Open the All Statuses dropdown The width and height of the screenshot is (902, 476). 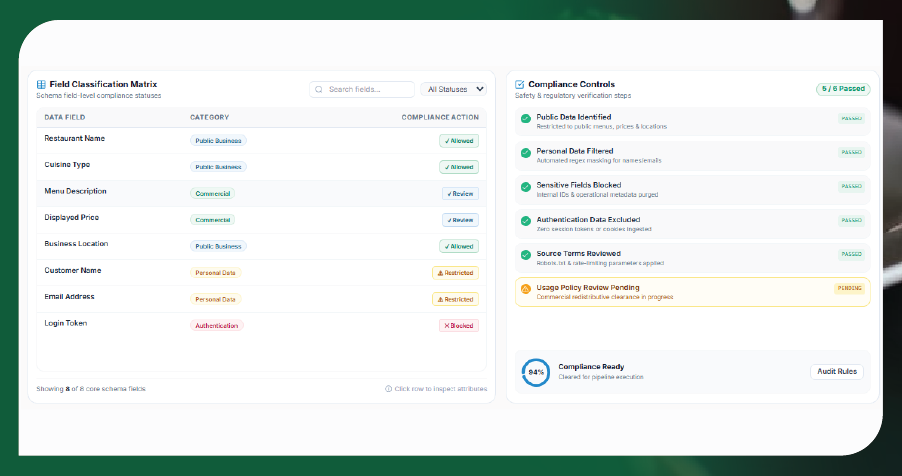point(453,89)
